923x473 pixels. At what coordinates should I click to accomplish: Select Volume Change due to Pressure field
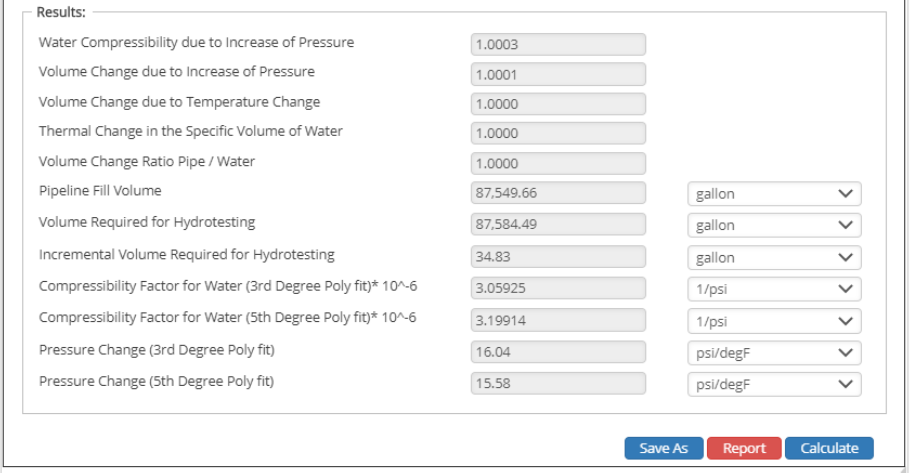(x=558, y=74)
